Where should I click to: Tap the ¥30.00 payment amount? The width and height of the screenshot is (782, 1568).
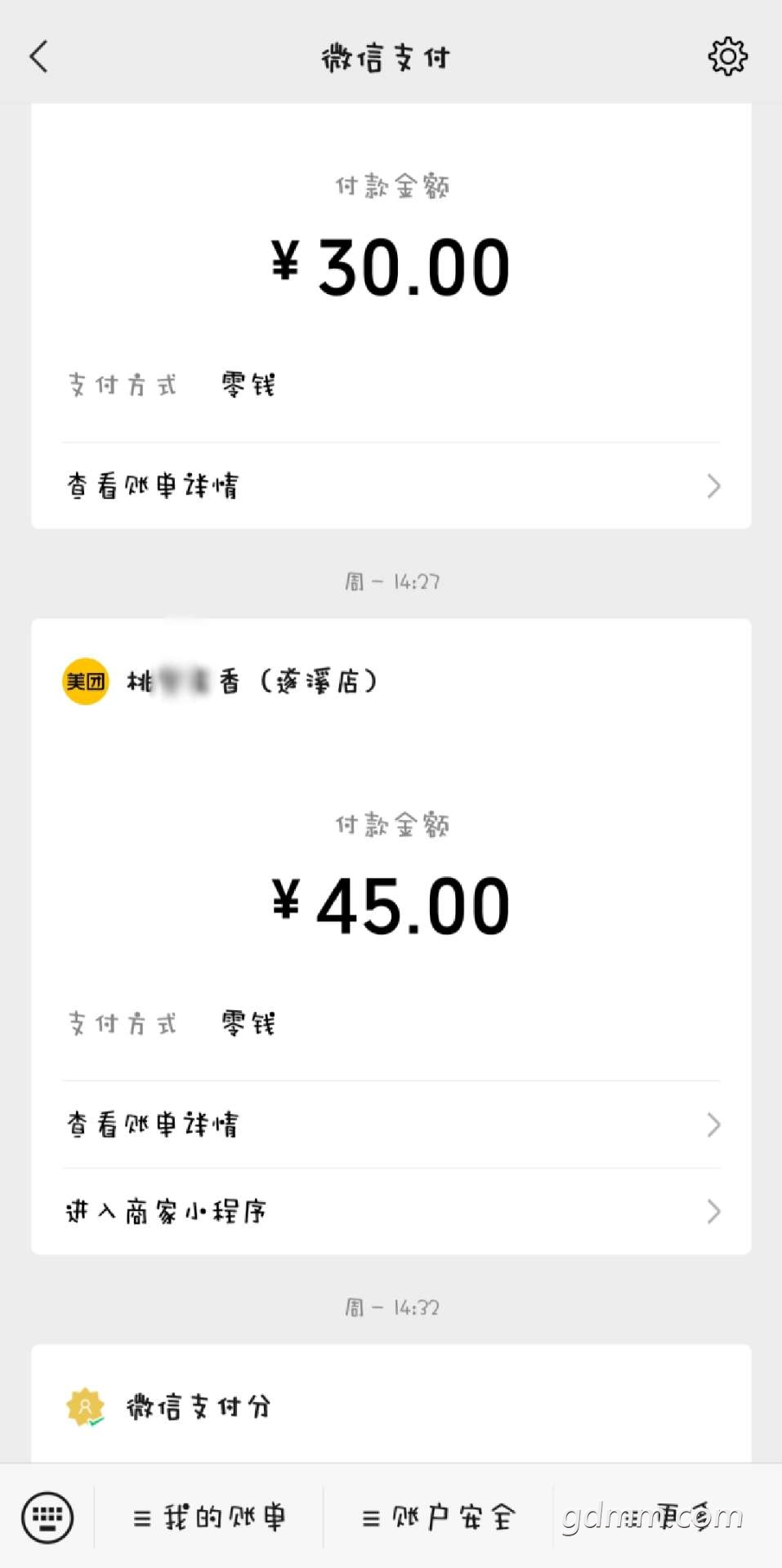pyautogui.click(x=391, y=267)
